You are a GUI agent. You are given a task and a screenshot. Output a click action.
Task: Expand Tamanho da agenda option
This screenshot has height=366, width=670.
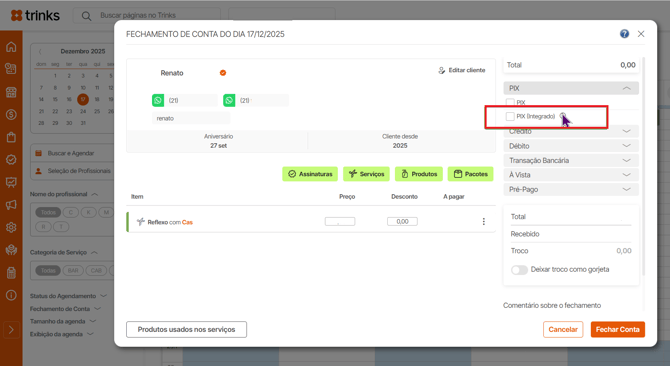[x=62, y=321]
